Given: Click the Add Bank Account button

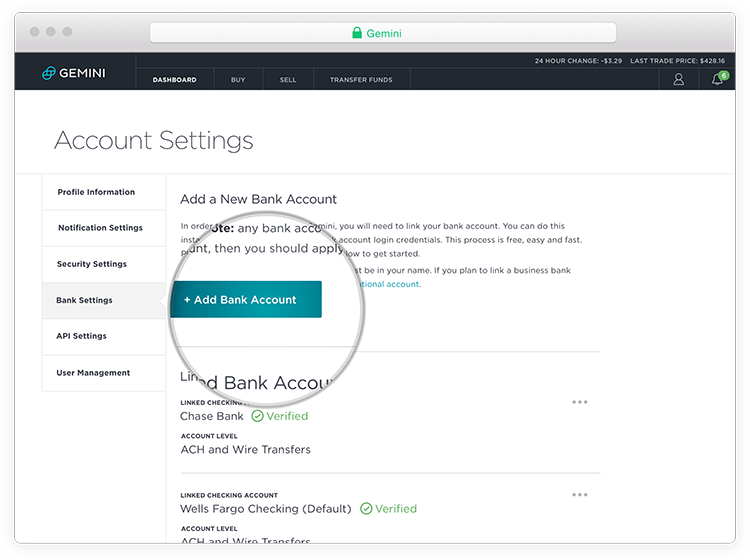Looking at the screenshot, I should tap(246, 299).
